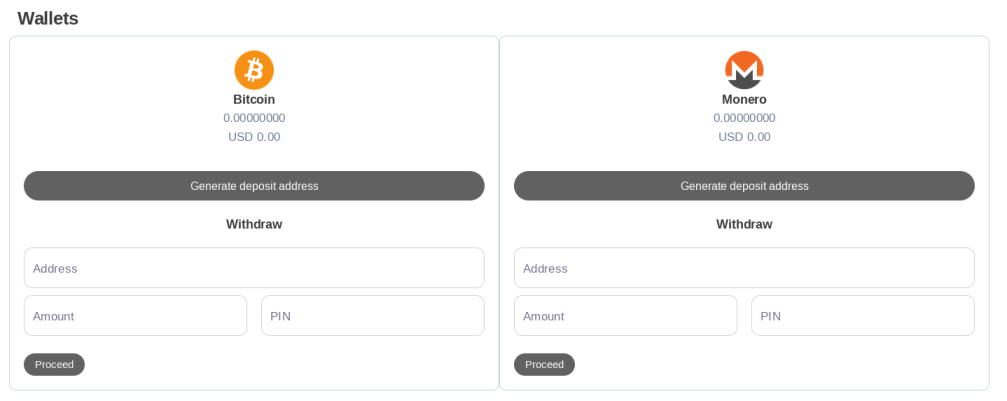Click the Monero wallet name label
The image size is (1007, 401).
coord(744,100)
